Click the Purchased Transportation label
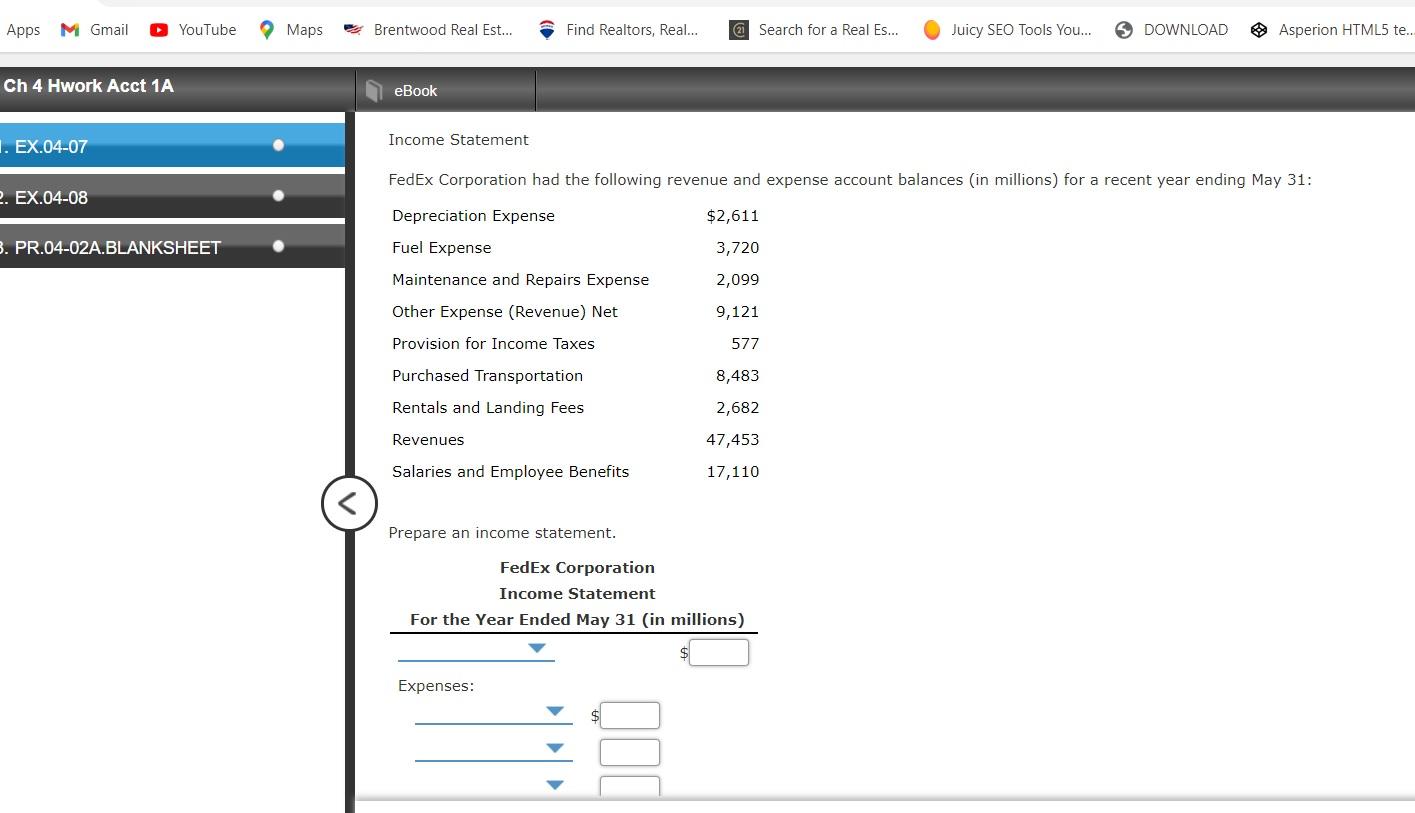Screen dimensions: 1415x813 click(x=487, y=376)
